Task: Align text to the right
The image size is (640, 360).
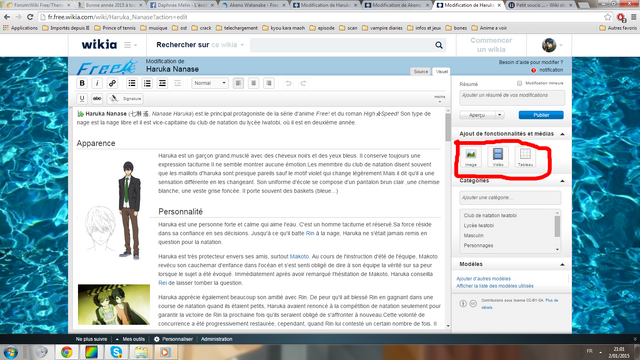Action: tap(269, 83)
